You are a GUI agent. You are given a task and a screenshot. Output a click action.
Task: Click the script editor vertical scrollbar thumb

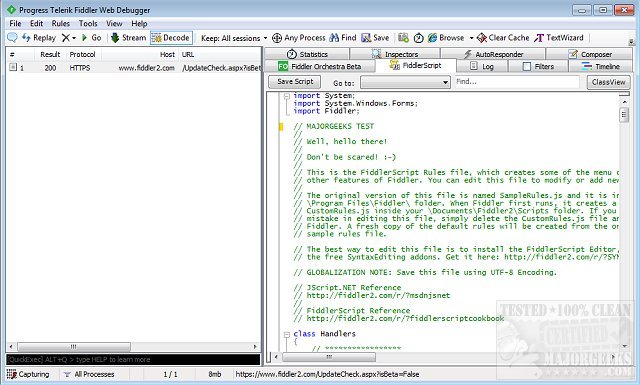click(624, 115)
